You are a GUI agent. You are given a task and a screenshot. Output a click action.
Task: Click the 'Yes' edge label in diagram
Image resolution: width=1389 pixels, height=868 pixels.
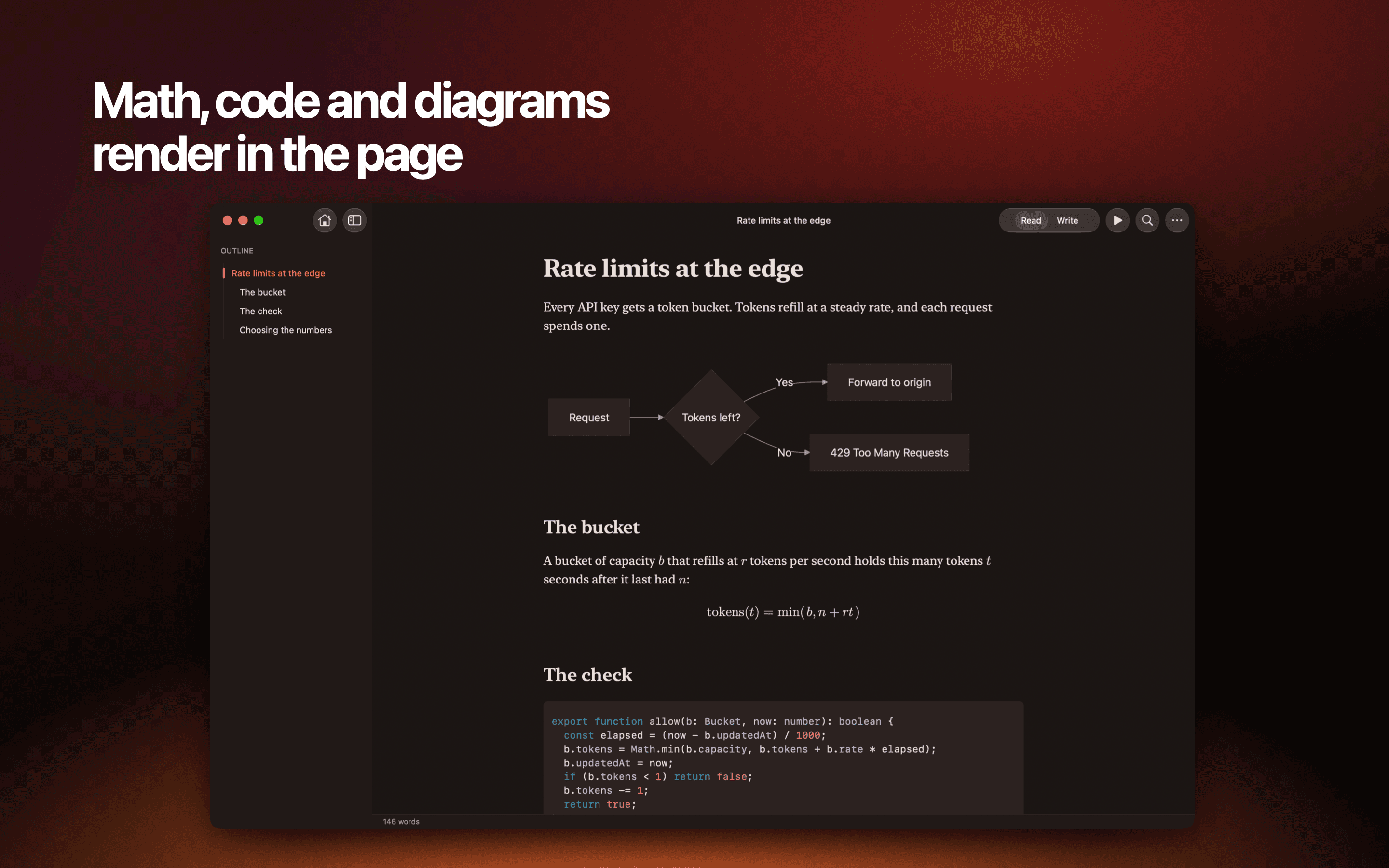[x=784, y=382]
